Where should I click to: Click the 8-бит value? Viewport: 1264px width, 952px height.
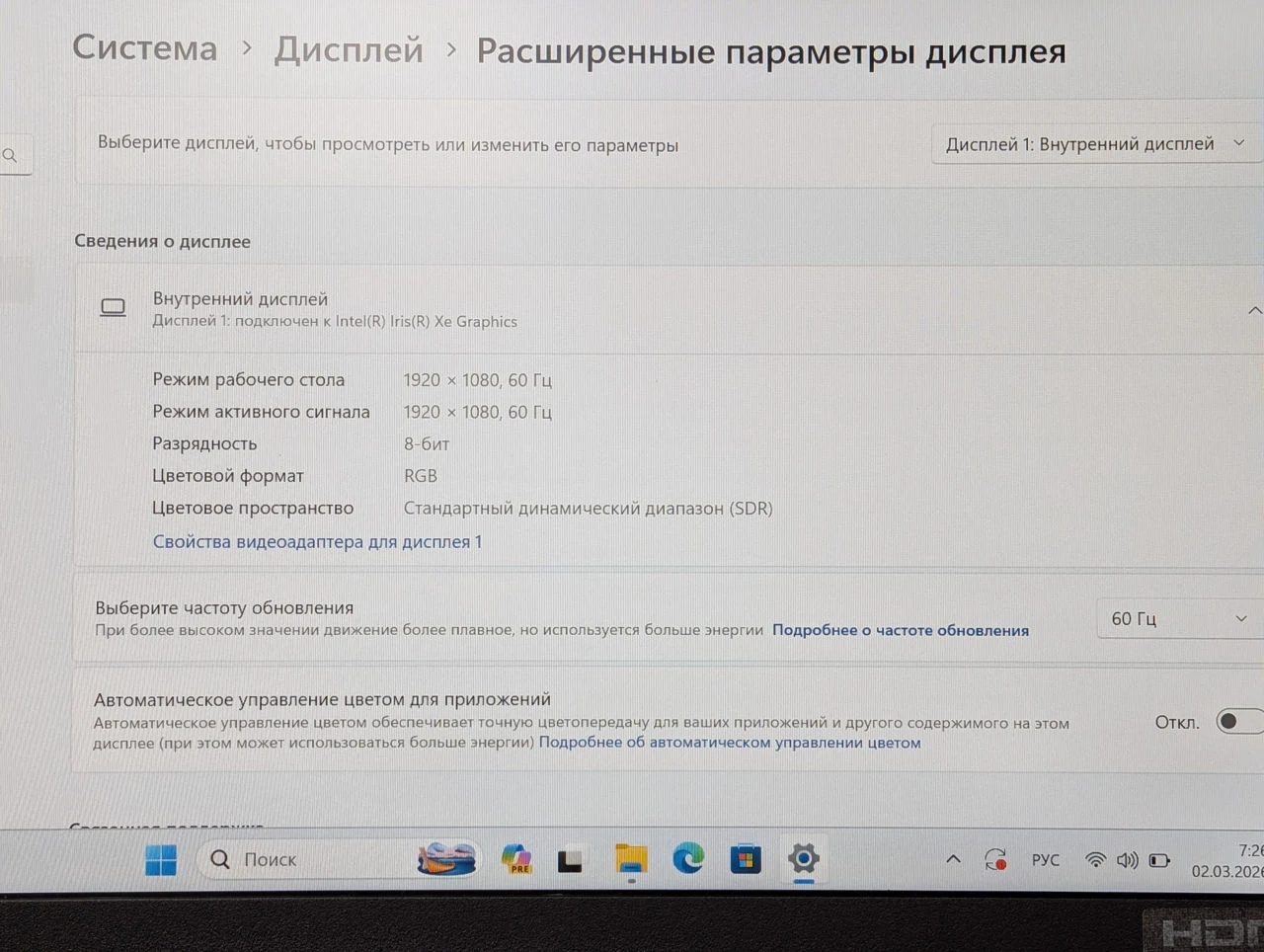coord(427,444)
